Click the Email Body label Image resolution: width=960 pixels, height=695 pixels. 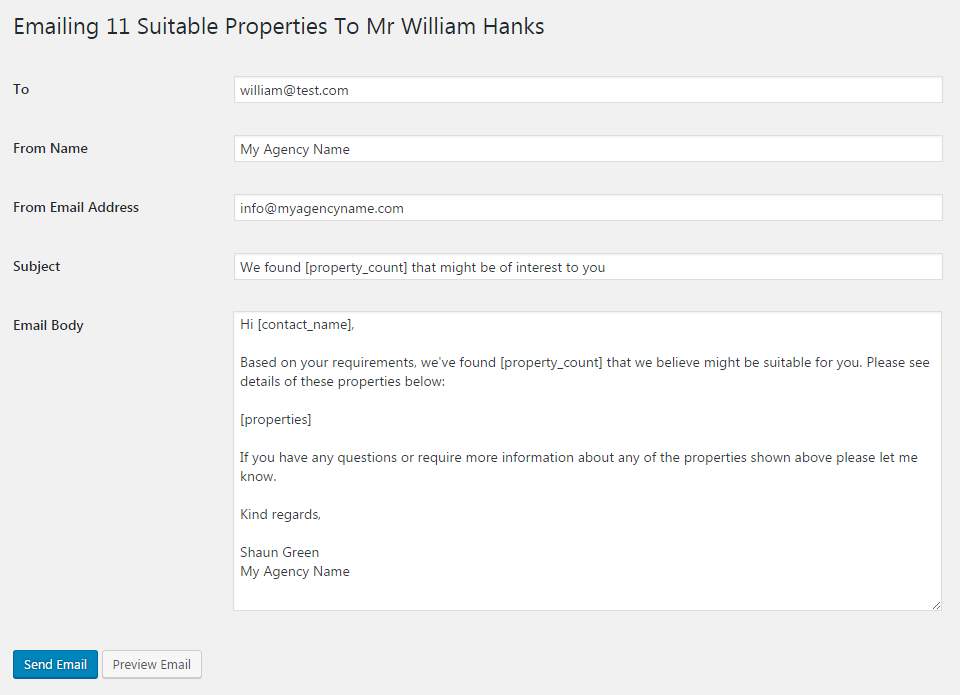[48, 325]
